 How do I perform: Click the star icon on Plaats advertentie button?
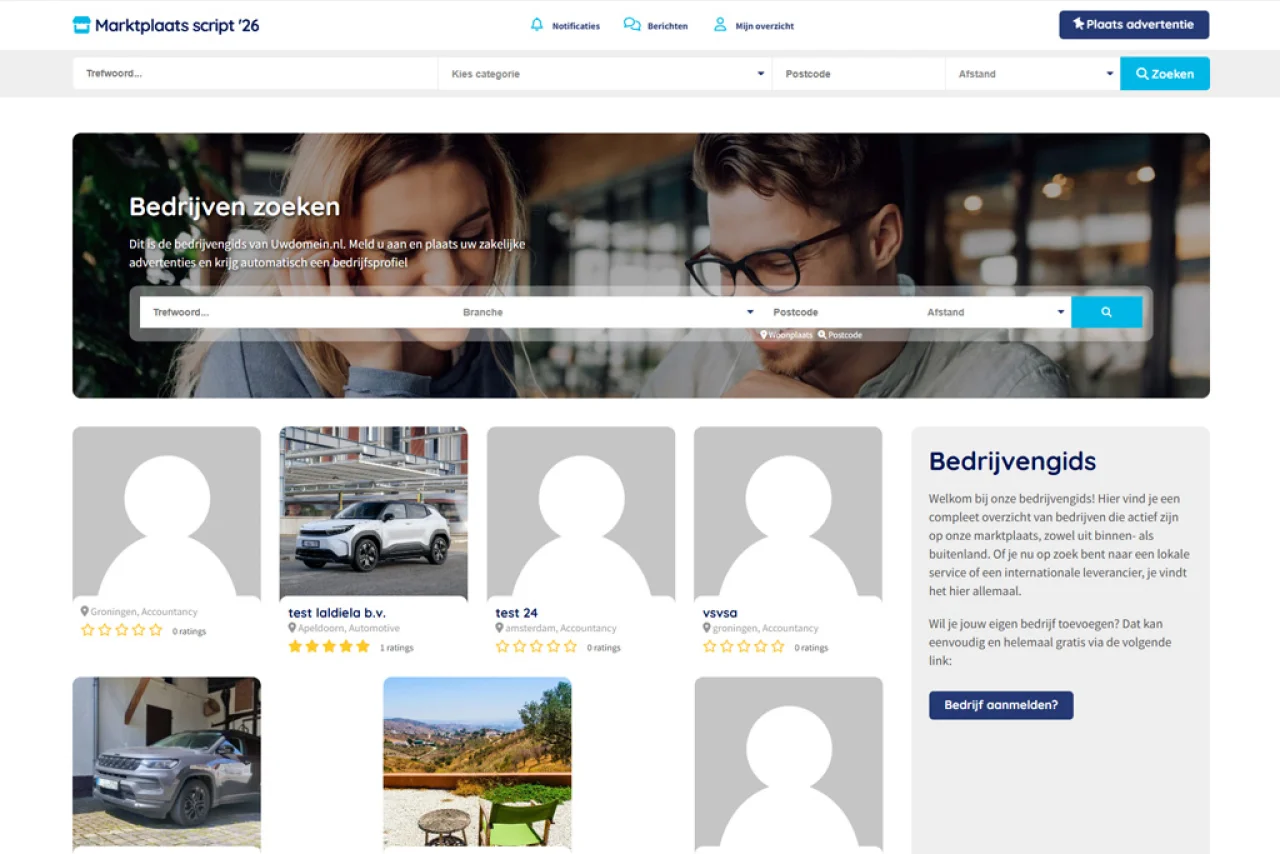coord(1079,24)
